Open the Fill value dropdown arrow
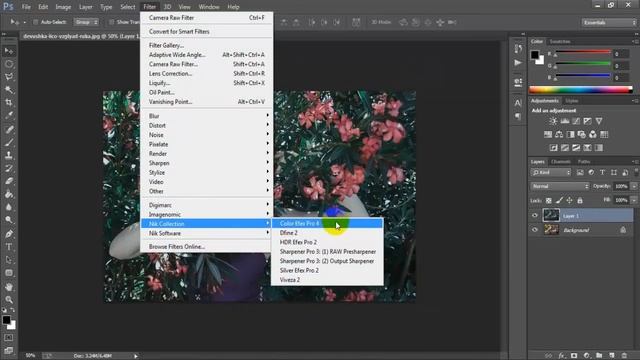 pos(634,200)
